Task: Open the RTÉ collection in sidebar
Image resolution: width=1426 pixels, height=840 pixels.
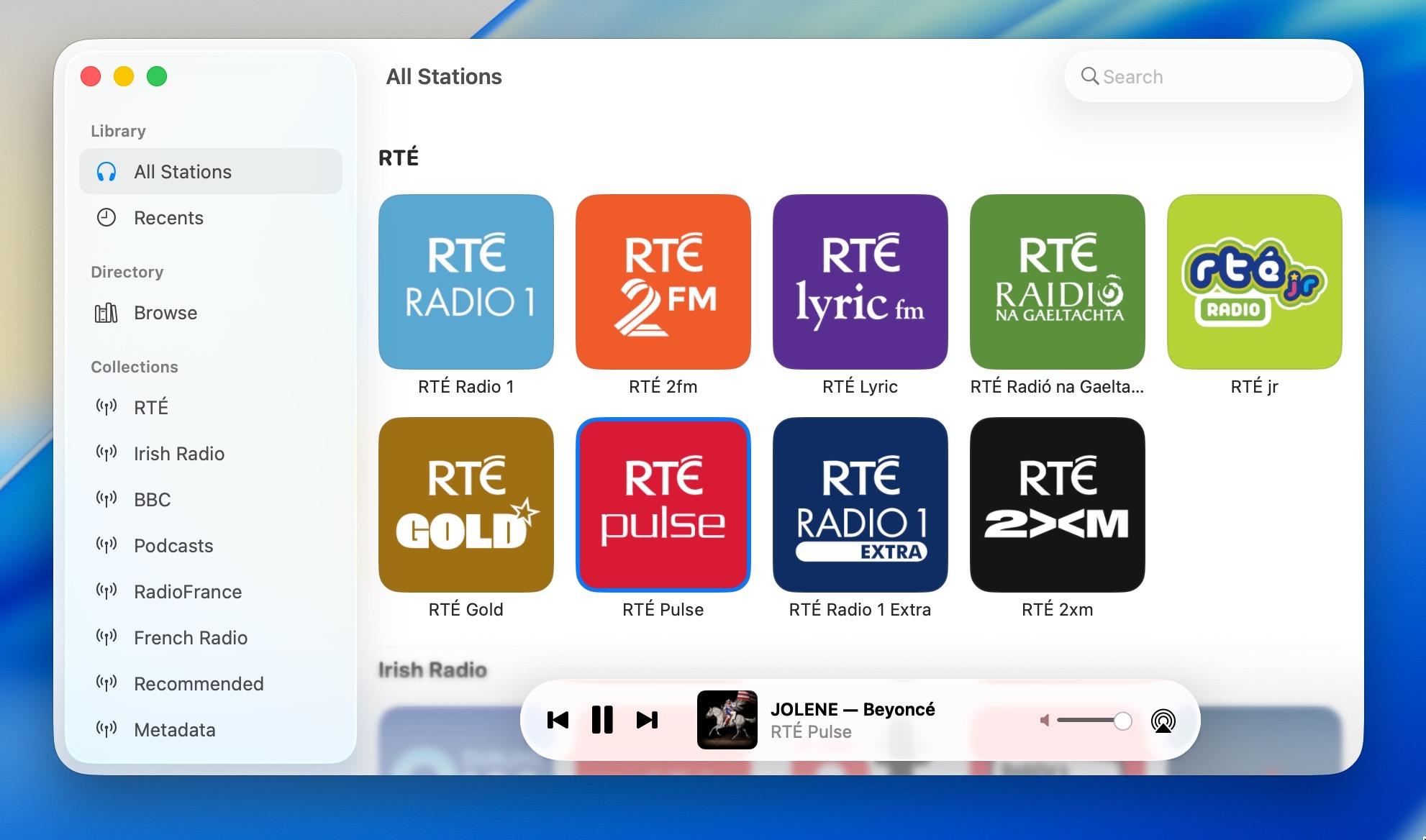Action: click(x=211, y=408)
